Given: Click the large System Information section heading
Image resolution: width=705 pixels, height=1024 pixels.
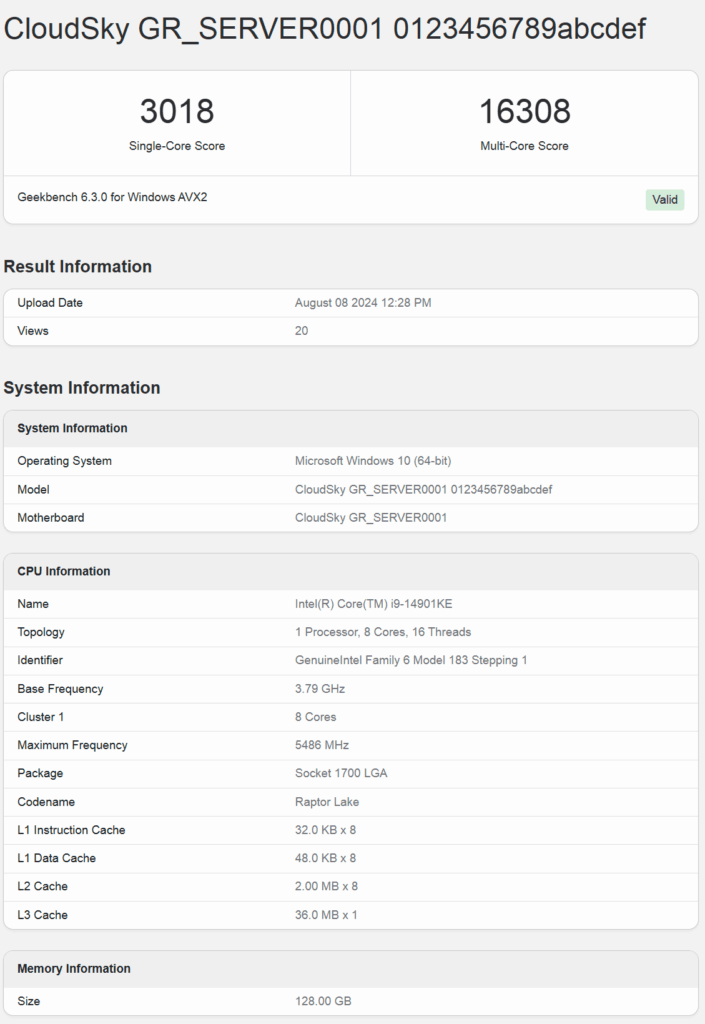Looking at the screenshot, I should (82, 388).
